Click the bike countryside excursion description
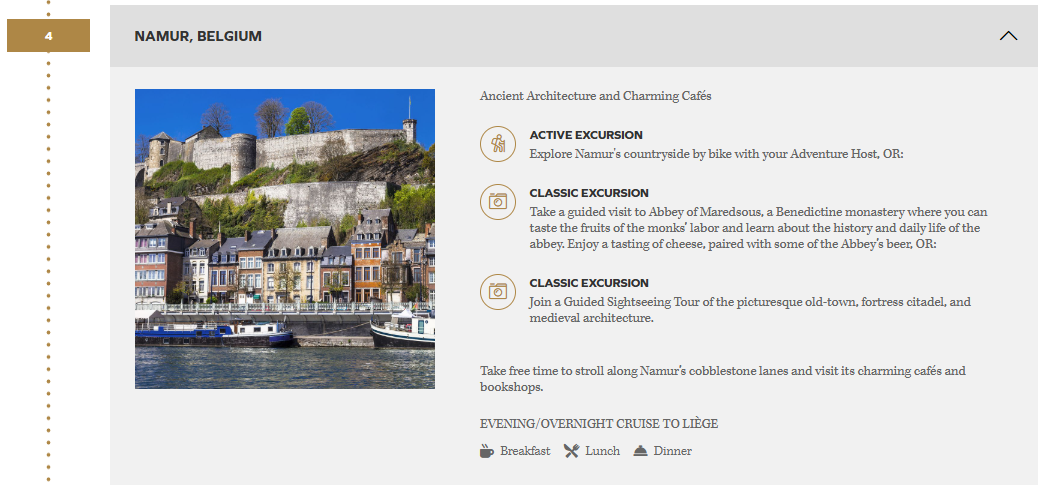 click(716, 154)
